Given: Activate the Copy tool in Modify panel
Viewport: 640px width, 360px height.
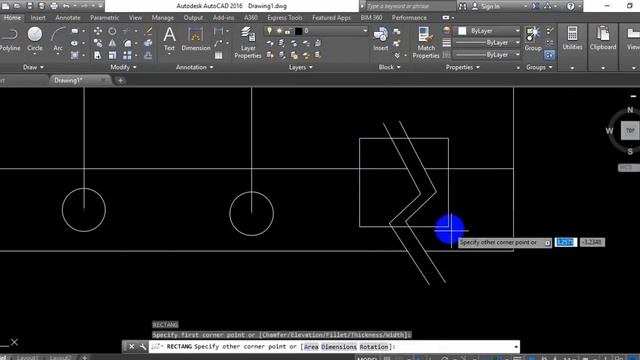Looking at the screenshot, I should click(x=98, y=43).
